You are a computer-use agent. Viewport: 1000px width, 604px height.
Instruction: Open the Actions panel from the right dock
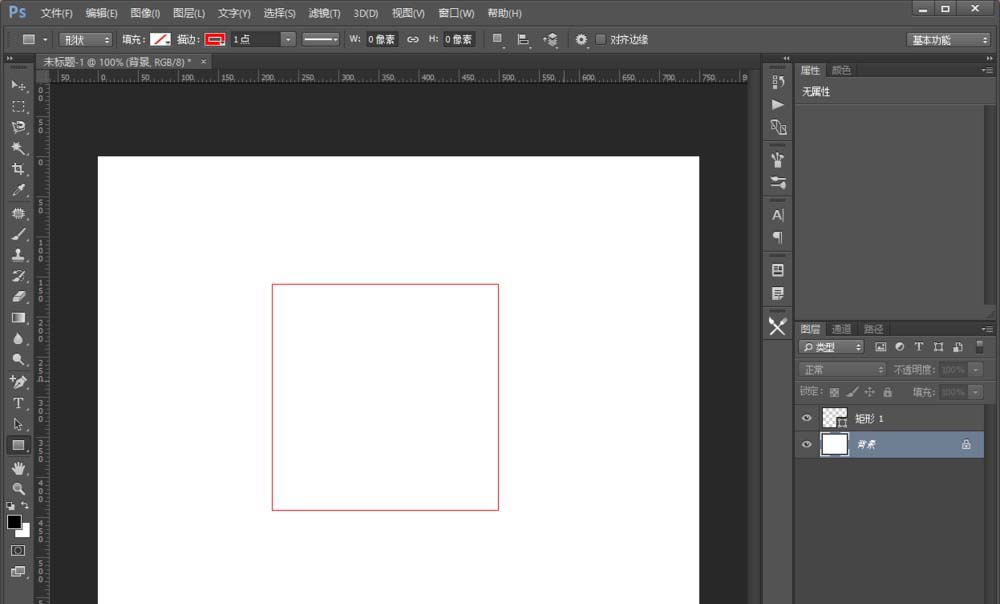coord(777,106)
